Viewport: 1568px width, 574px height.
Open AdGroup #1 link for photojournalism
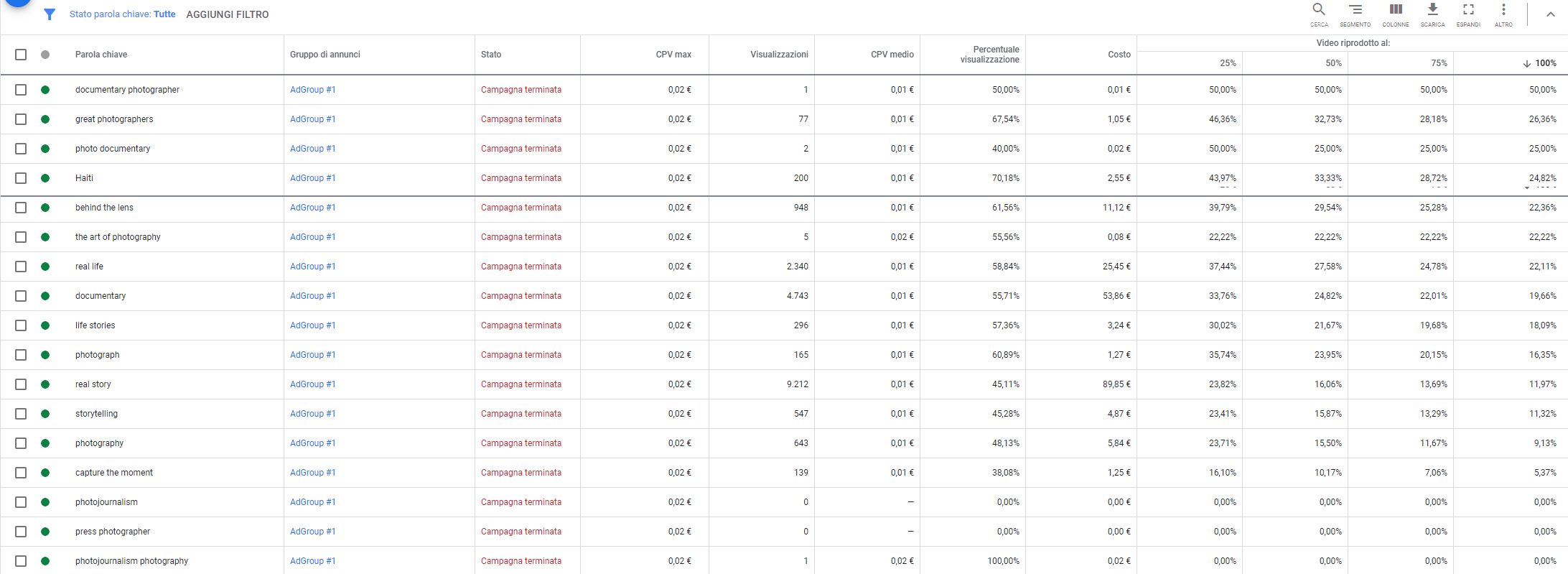[x=313, y=502]
